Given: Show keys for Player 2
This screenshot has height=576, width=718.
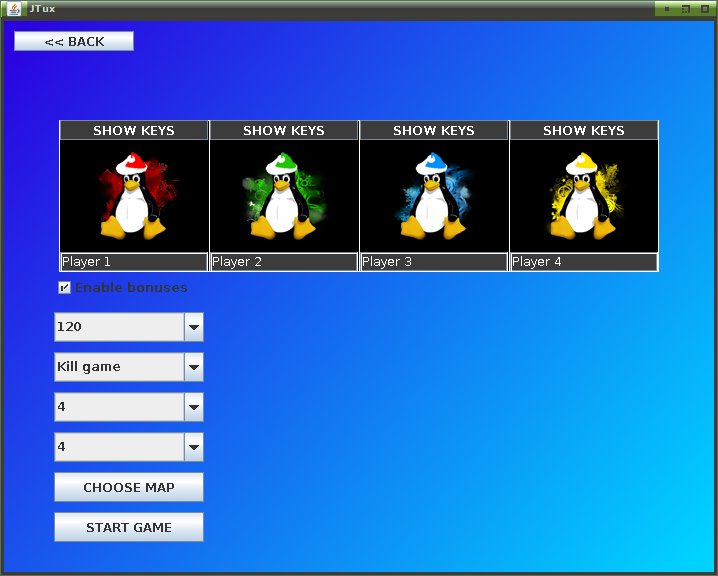Looking at the screenshot, I should 283,130.
